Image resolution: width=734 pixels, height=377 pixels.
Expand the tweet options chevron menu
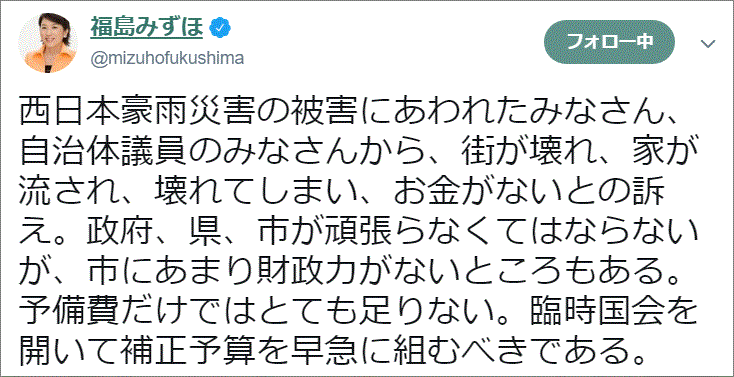pos(708,44)
